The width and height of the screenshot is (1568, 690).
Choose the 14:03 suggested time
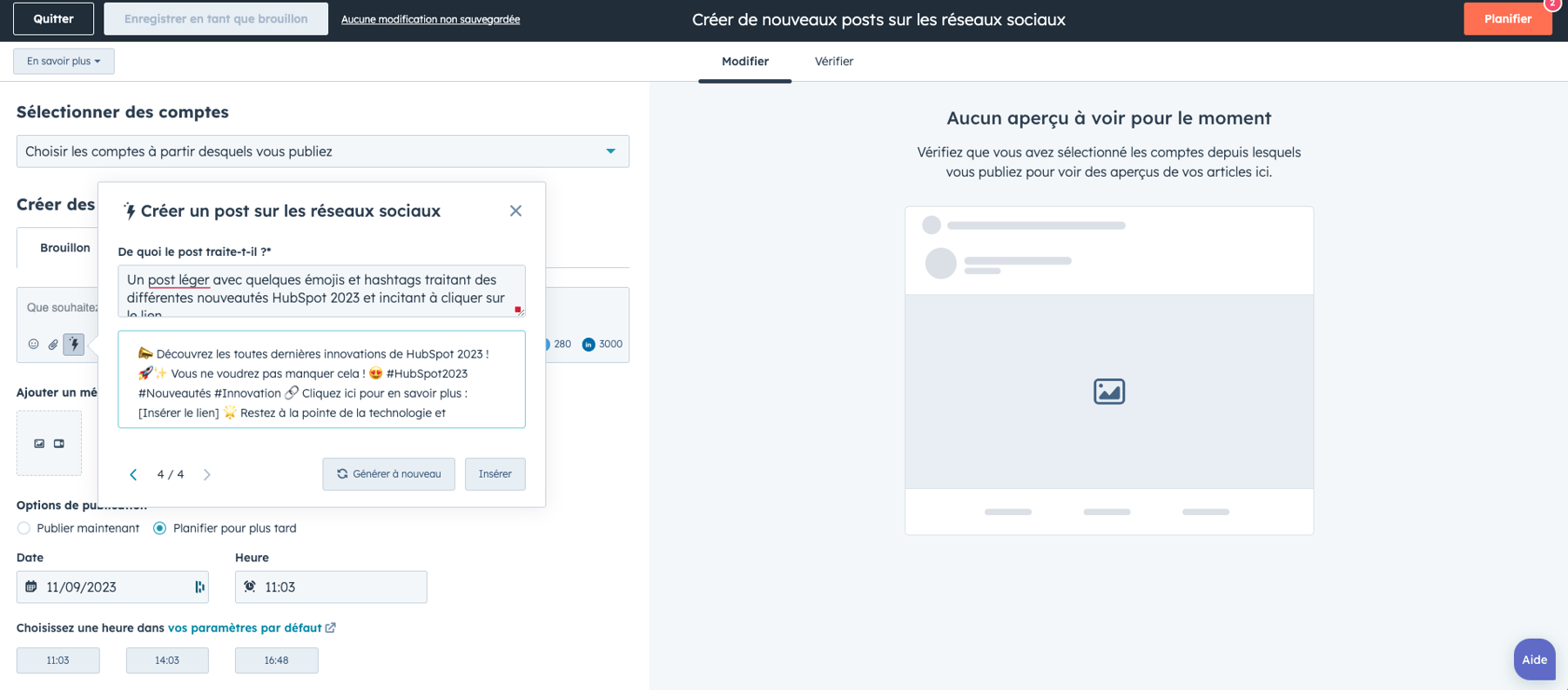[x=167, y=660]
